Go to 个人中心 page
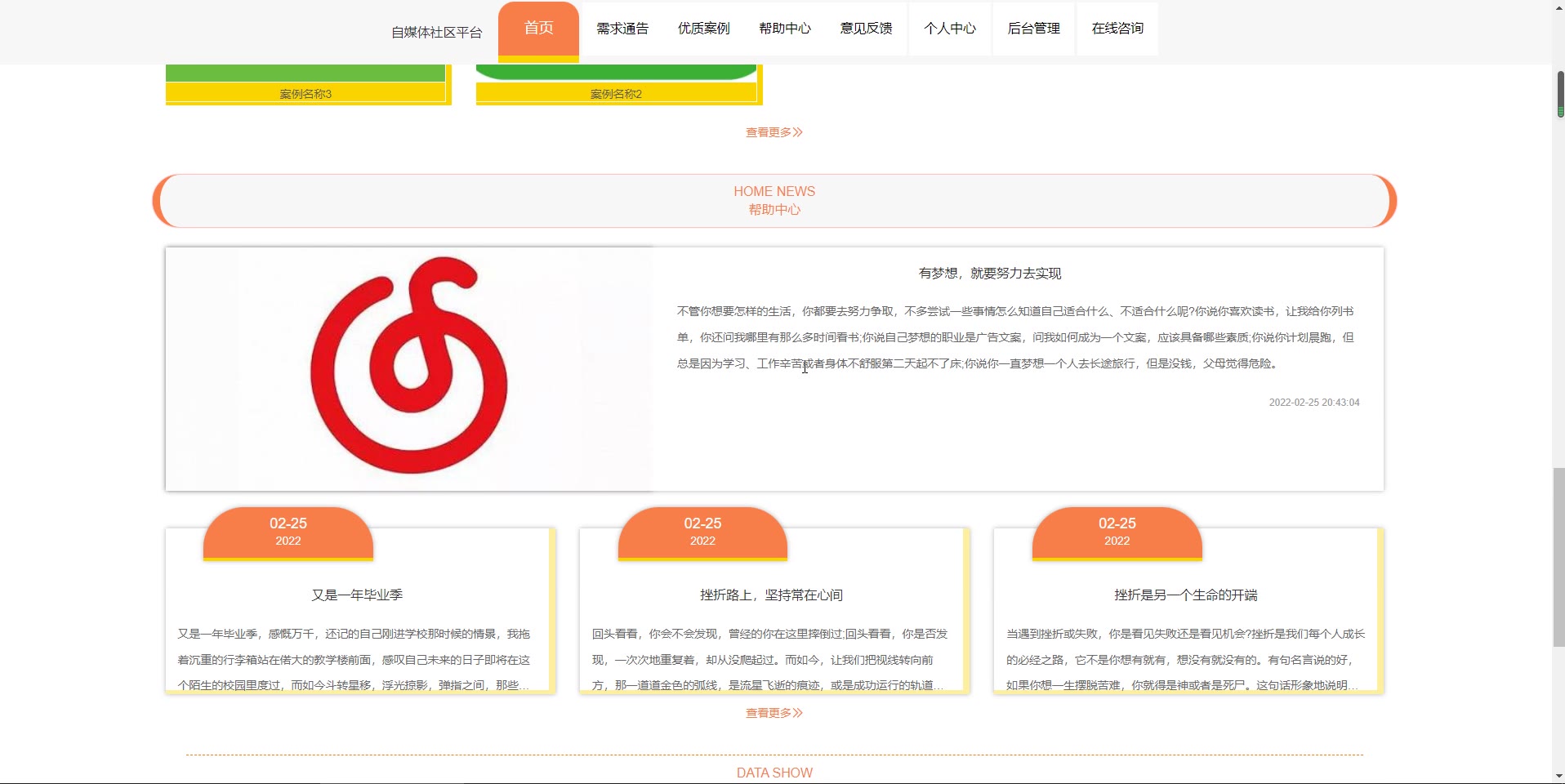The width and height of the screenshot is (1565, 784). coord(950,29)
